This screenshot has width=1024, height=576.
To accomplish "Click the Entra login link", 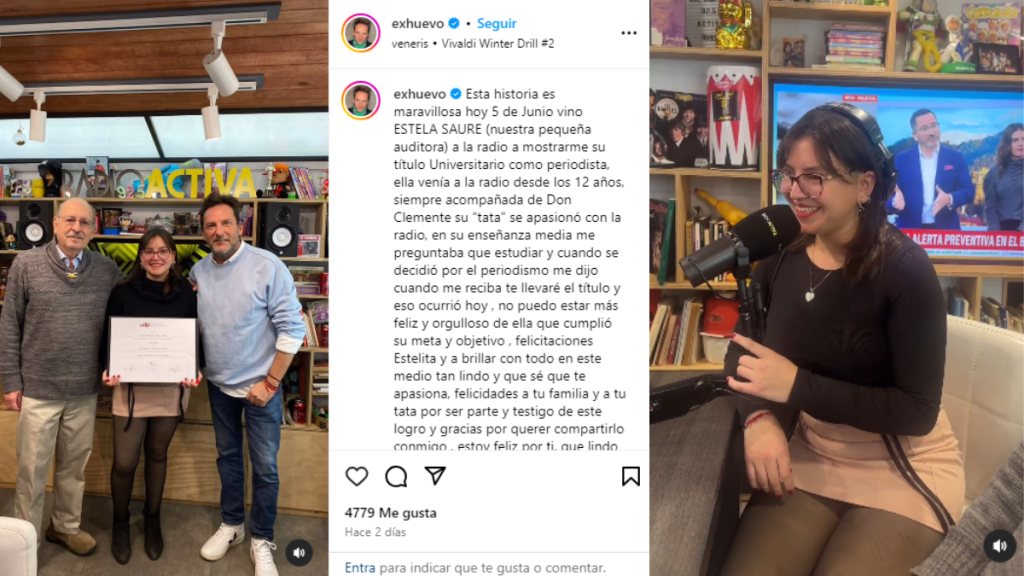I will (x=360, y=568).
